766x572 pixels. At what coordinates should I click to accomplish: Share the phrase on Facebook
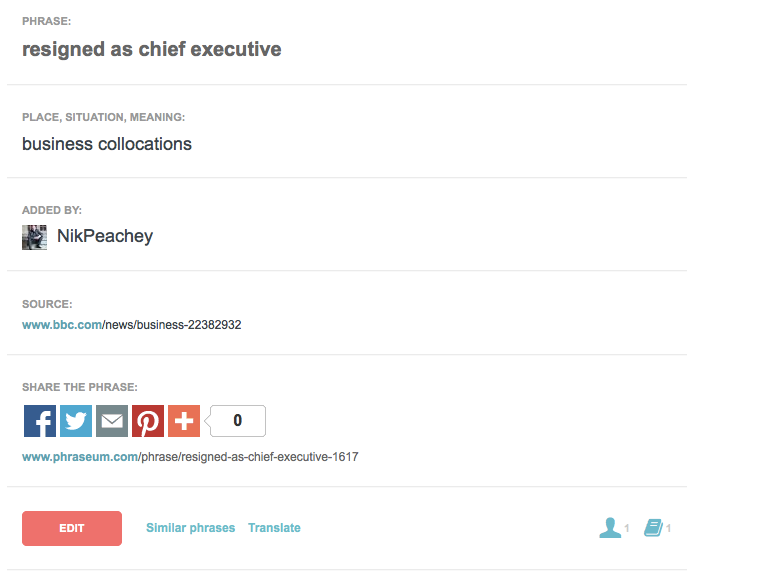pyautogui.click(x=40, y=421)
